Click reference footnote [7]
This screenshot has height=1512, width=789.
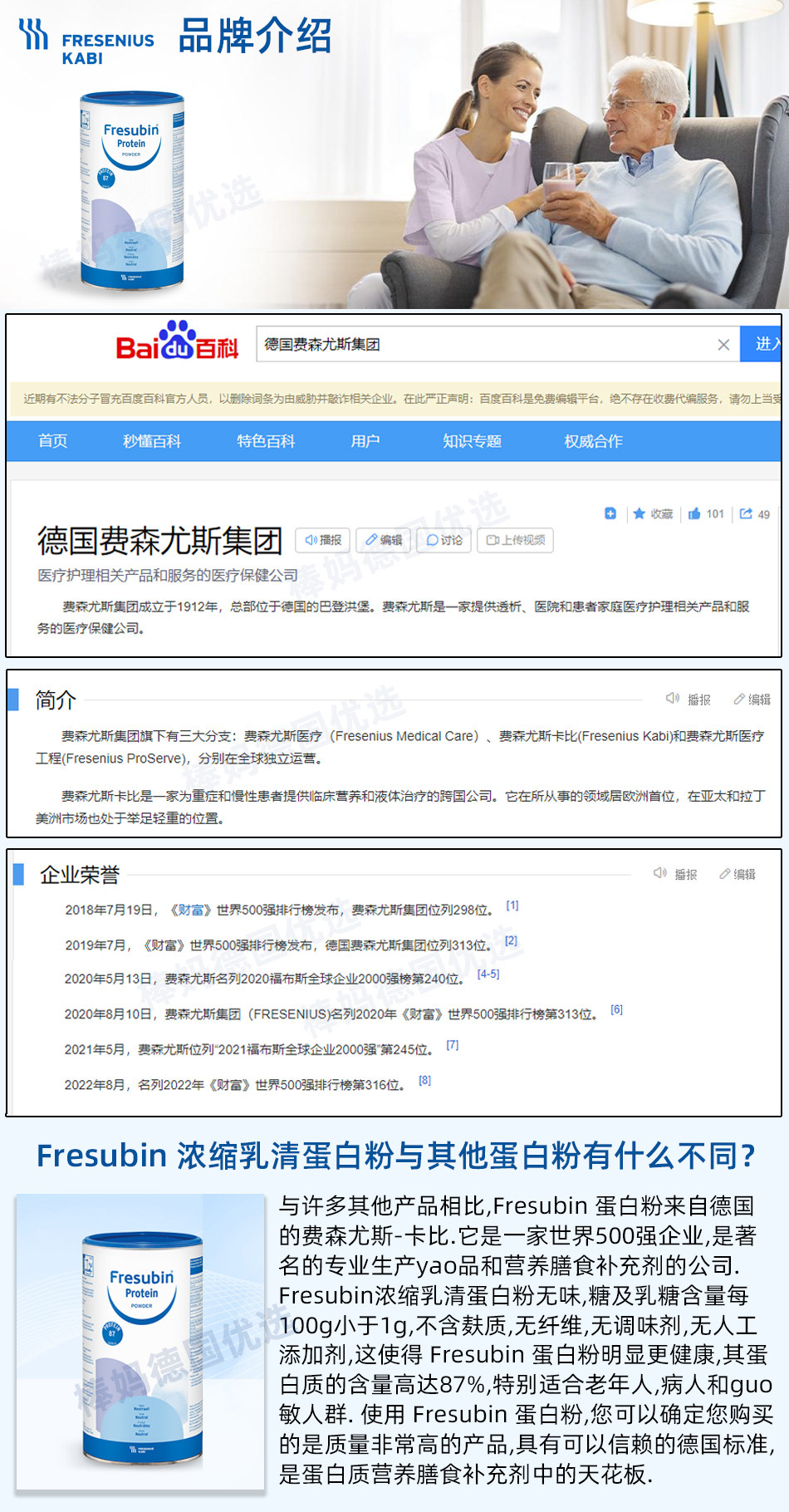(x=453, y=1045)
